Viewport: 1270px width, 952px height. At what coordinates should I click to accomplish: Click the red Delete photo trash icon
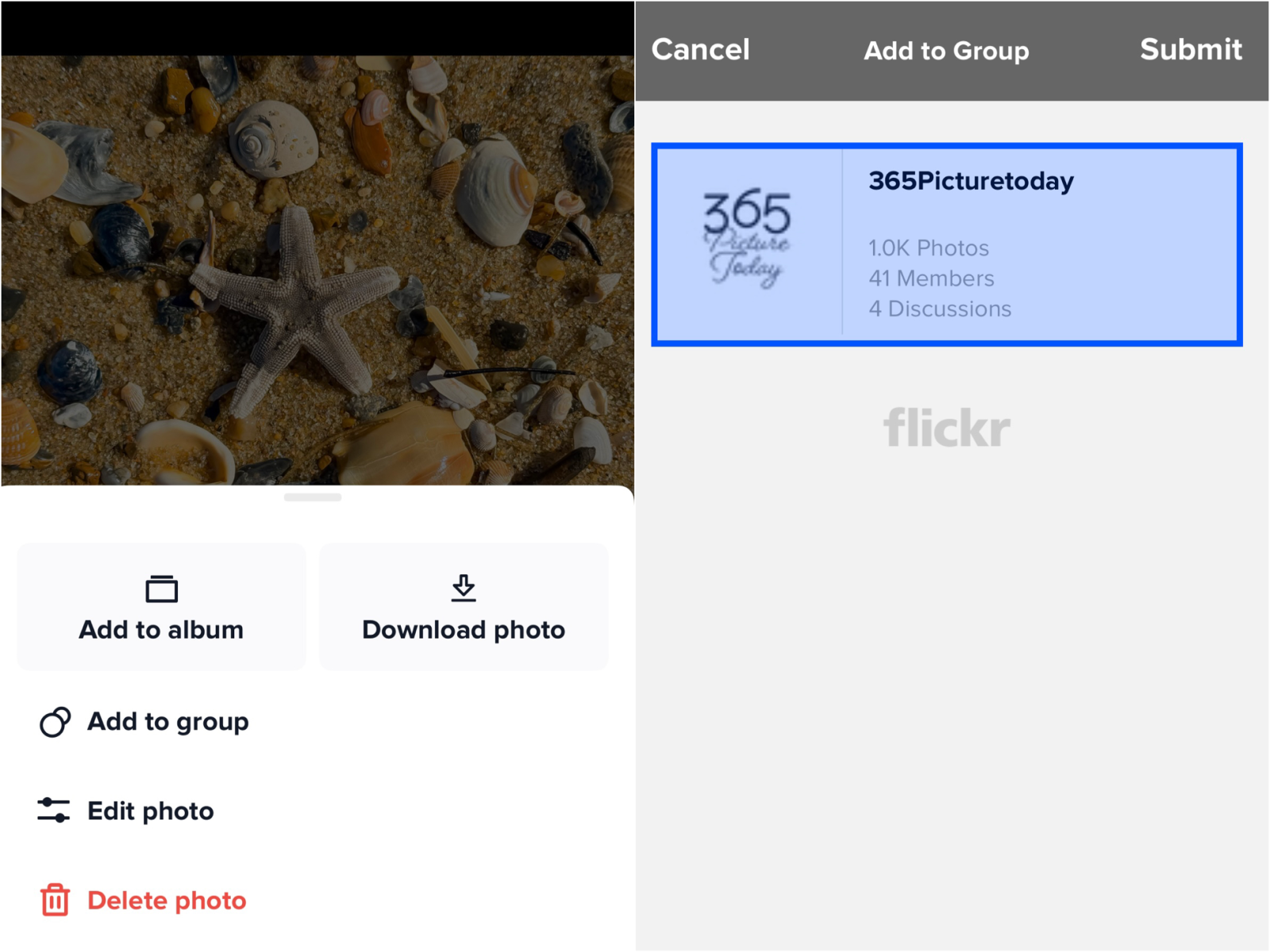[54, 900]
